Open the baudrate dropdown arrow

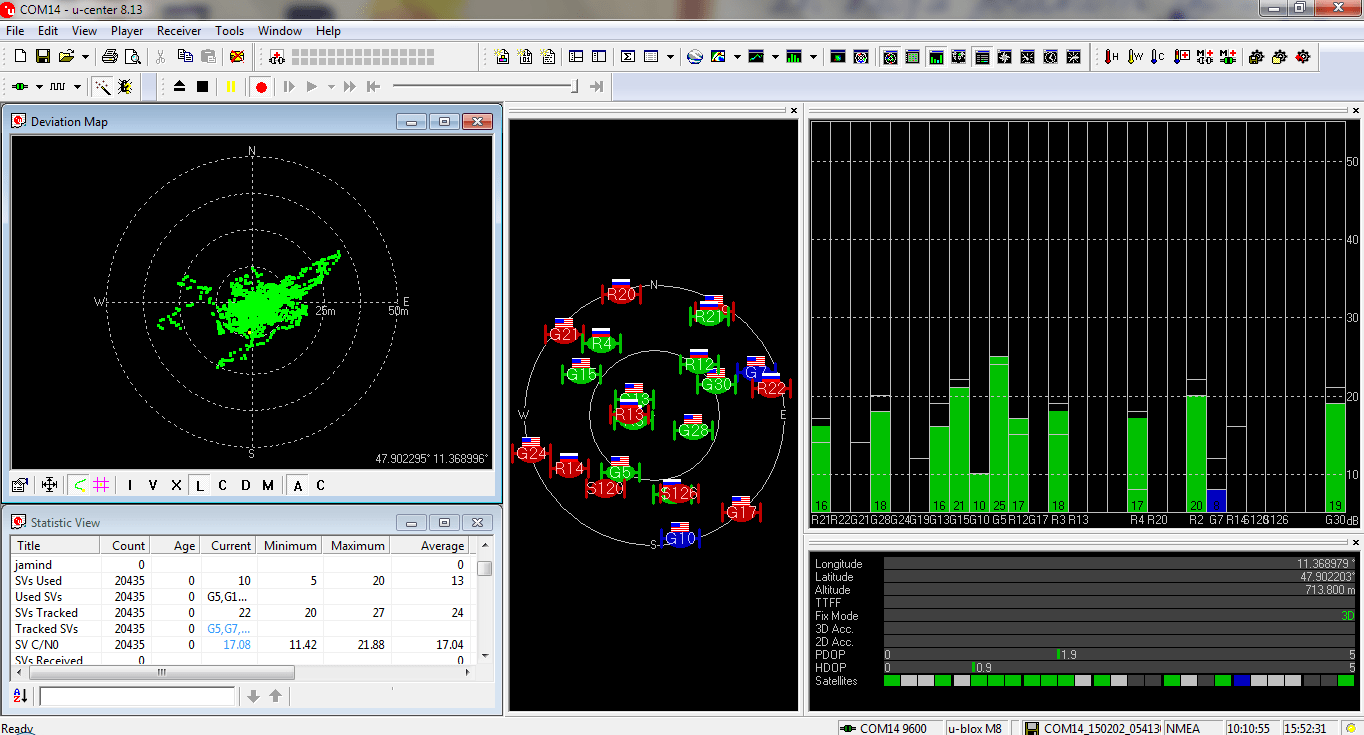(77, 87)
